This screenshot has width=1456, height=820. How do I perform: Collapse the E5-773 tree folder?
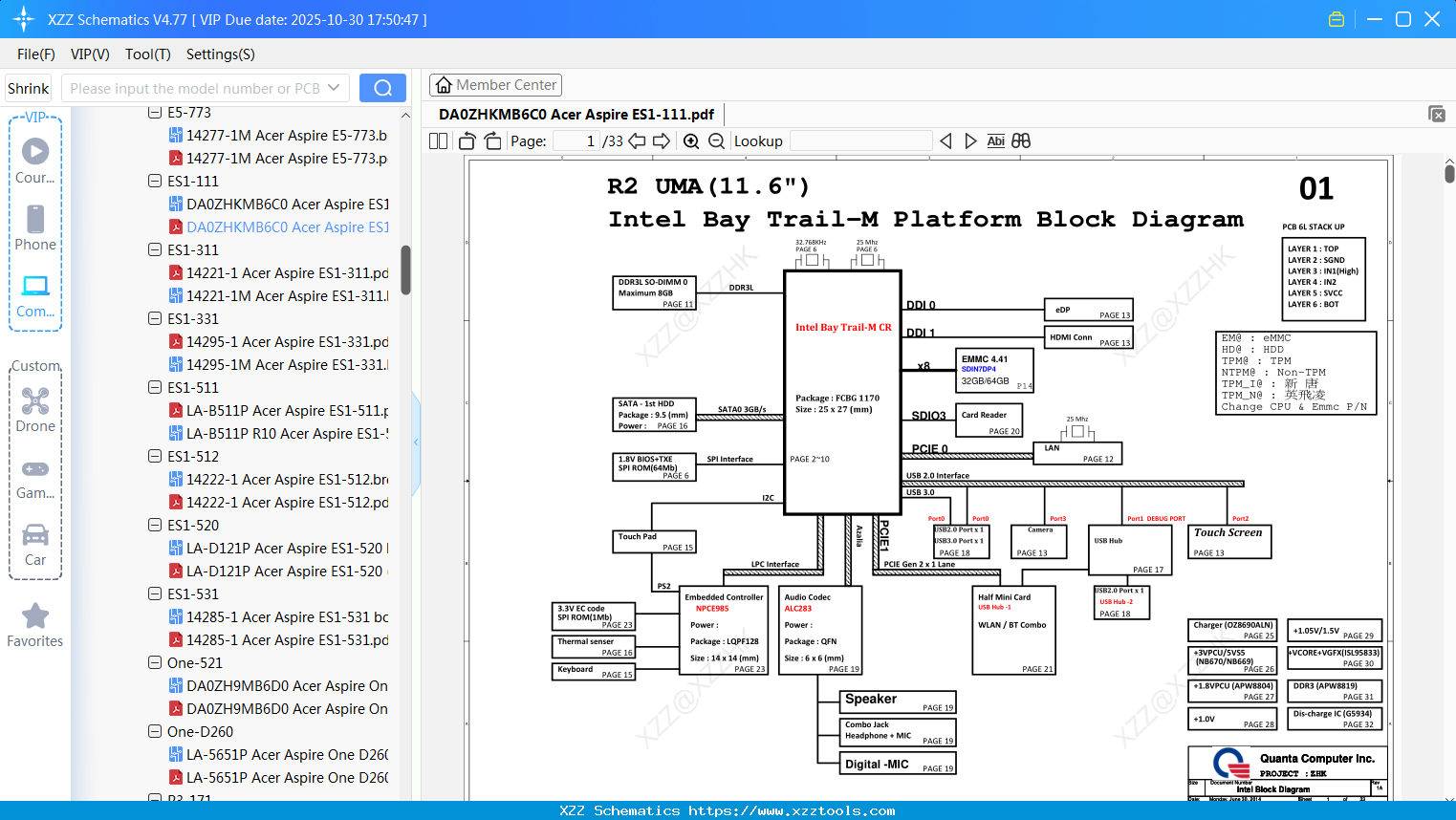(x=155, y=113)
